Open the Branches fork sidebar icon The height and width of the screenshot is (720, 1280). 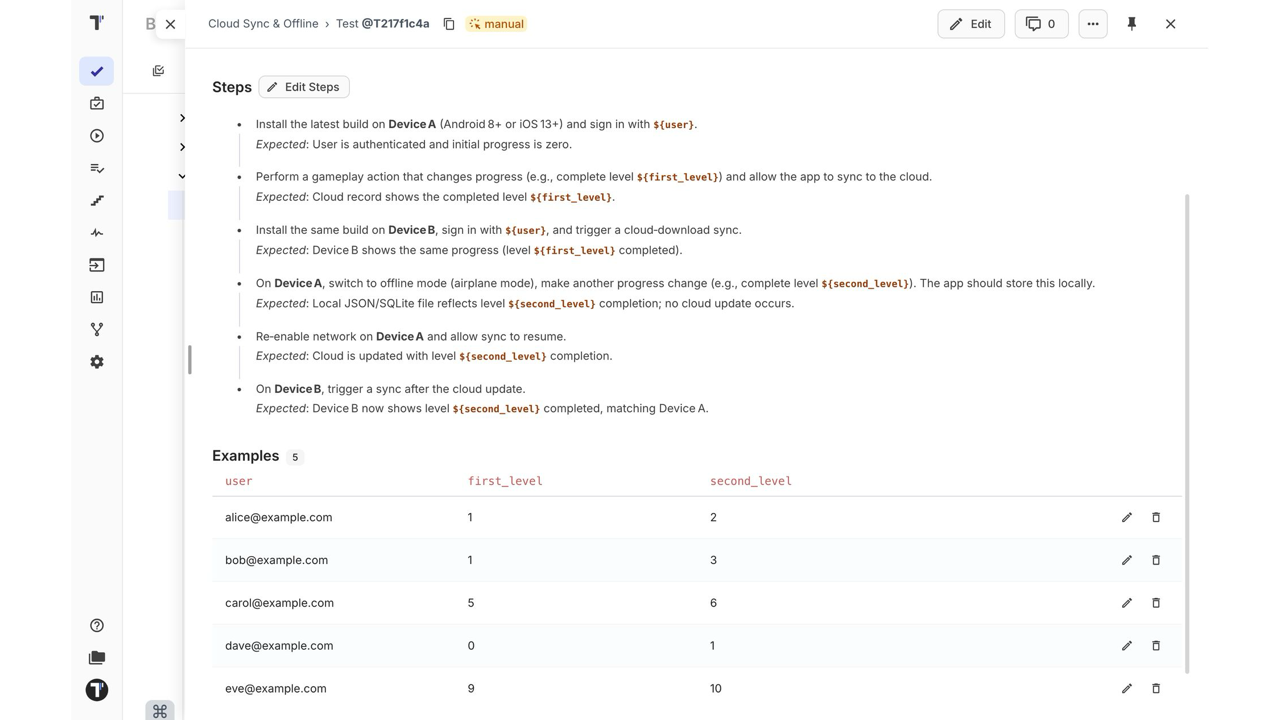(x=97, y=329)
